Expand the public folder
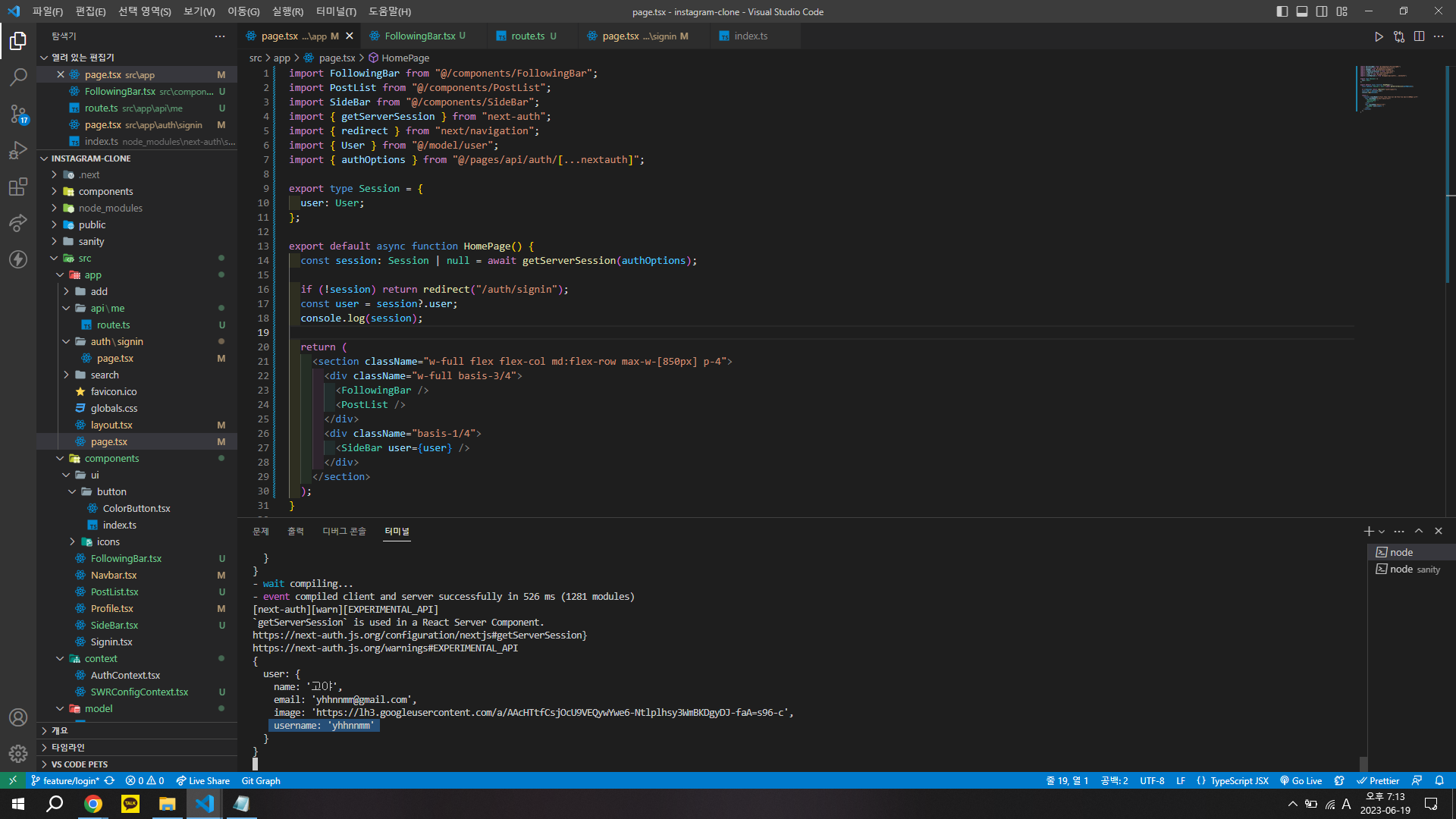 (92, 225)
